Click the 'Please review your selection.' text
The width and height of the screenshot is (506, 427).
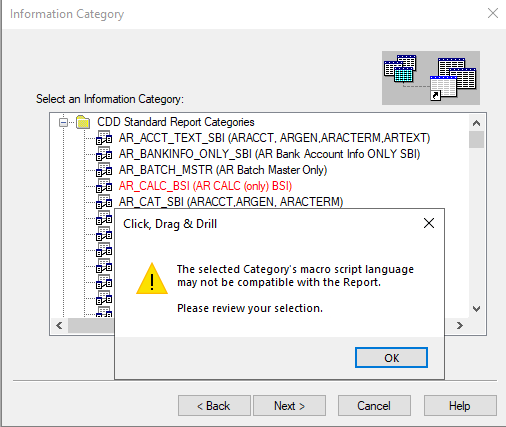[250, 308]
